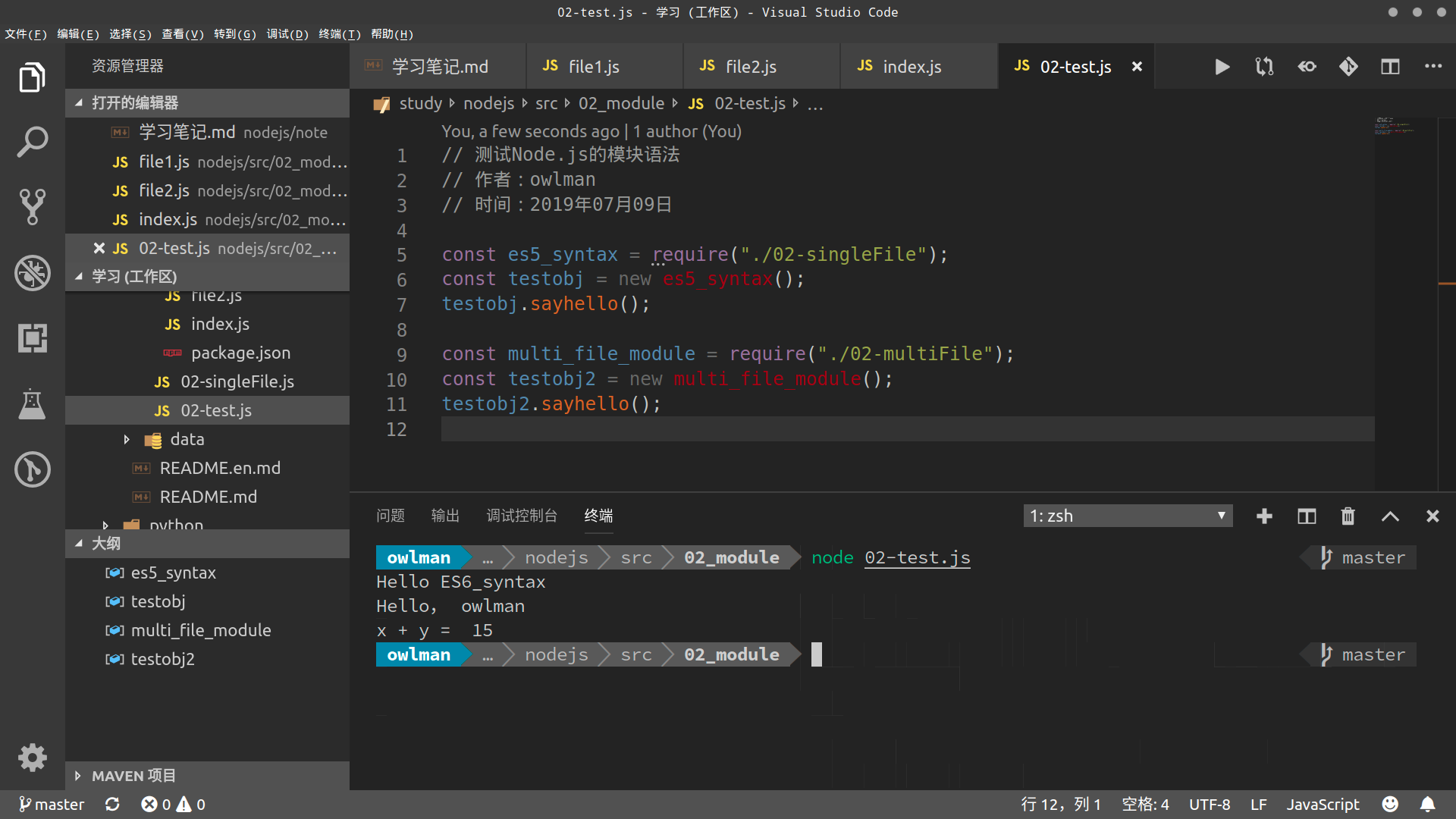The width and height of the screenshot is (1456, 819).
Task: Select multi_file_module in the outline
Action: [x=207, y=630]
